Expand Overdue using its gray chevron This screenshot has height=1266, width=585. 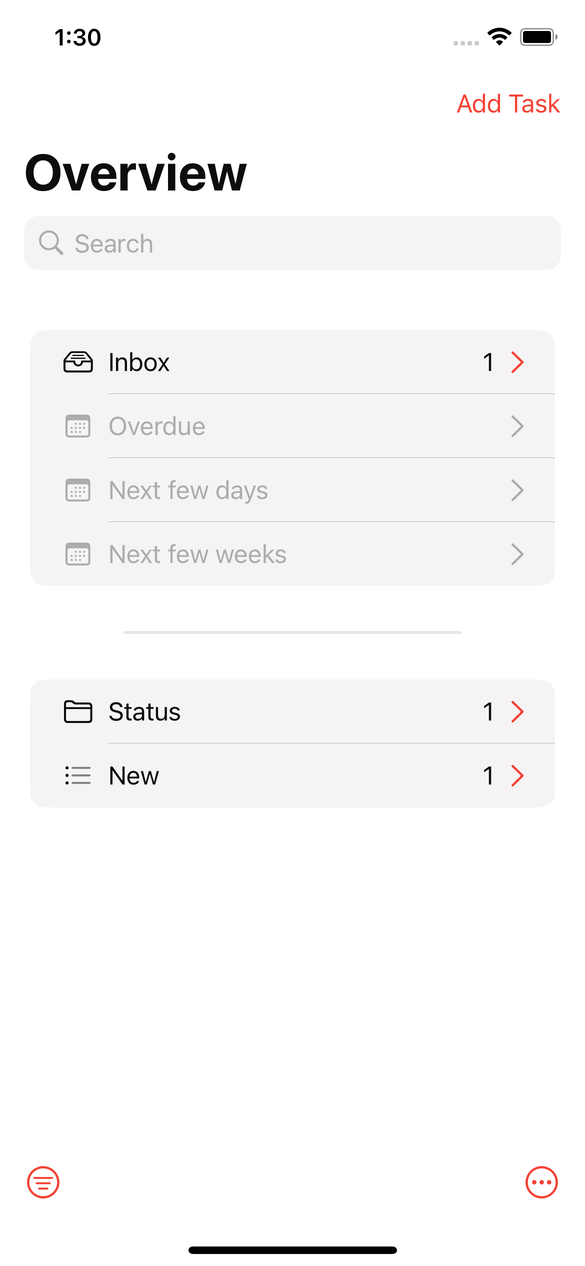tap(517, 426)
